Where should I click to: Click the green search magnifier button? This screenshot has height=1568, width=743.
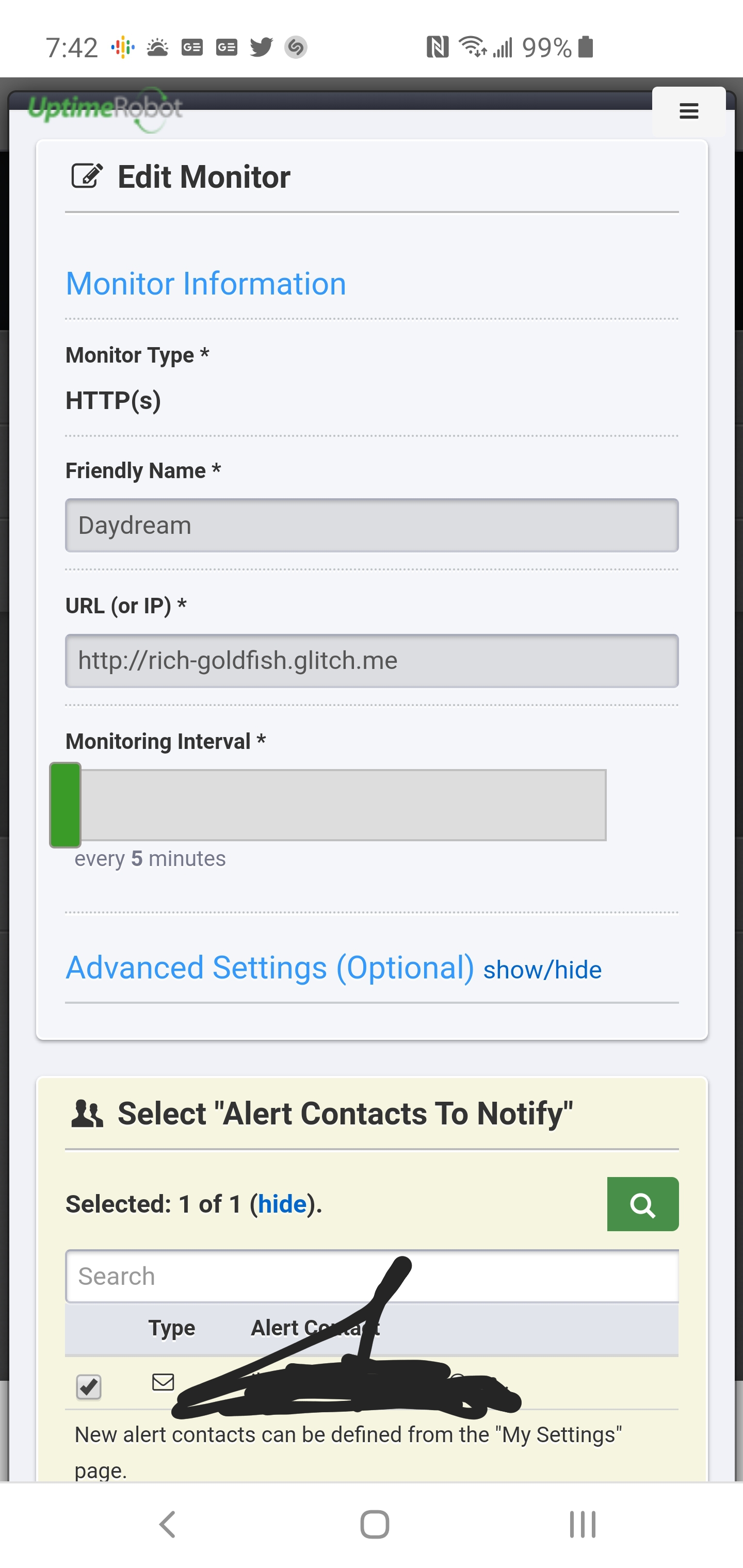coord(642,1203)
